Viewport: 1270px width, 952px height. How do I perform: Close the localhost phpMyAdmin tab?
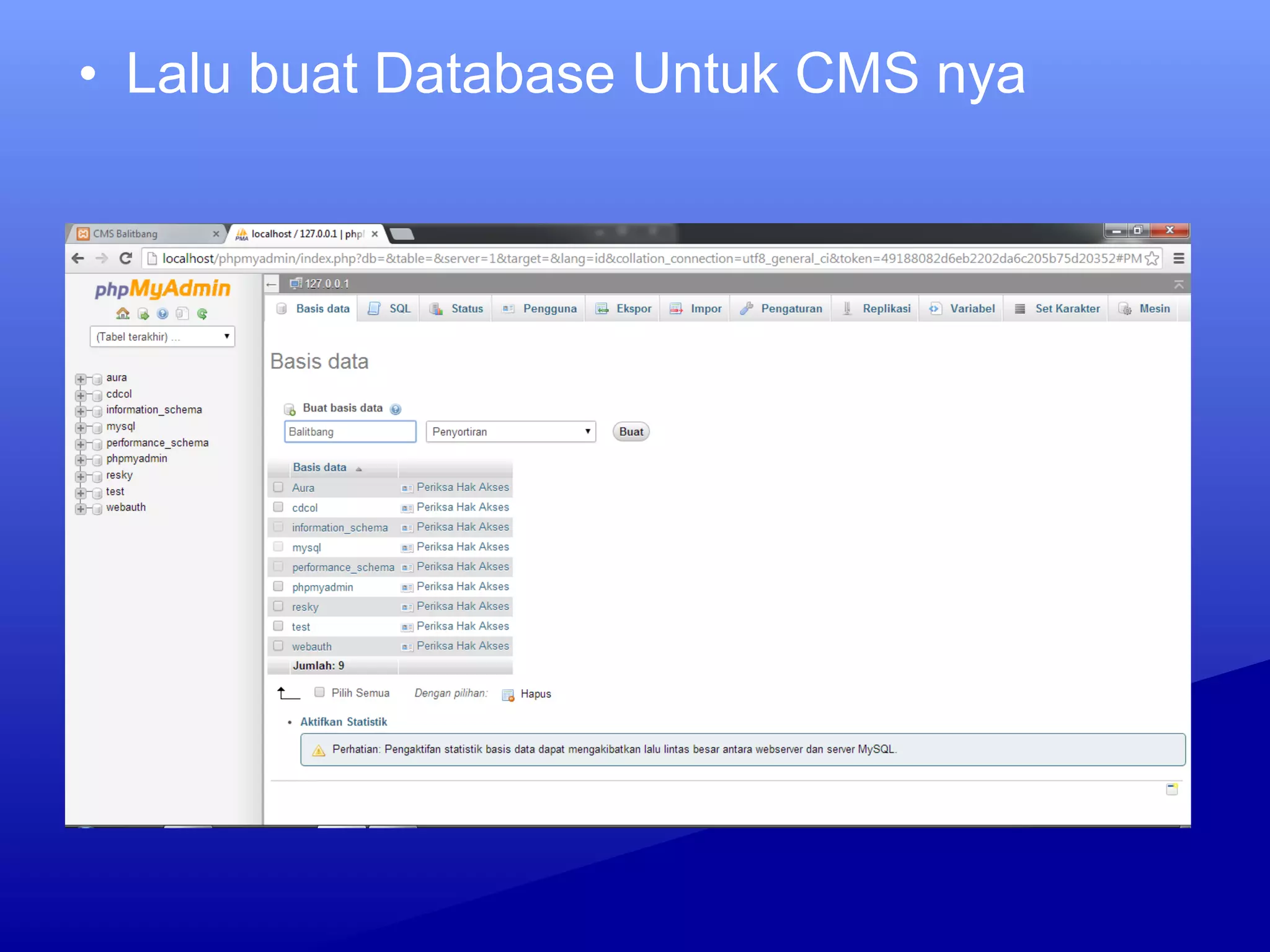click(375, 234)
